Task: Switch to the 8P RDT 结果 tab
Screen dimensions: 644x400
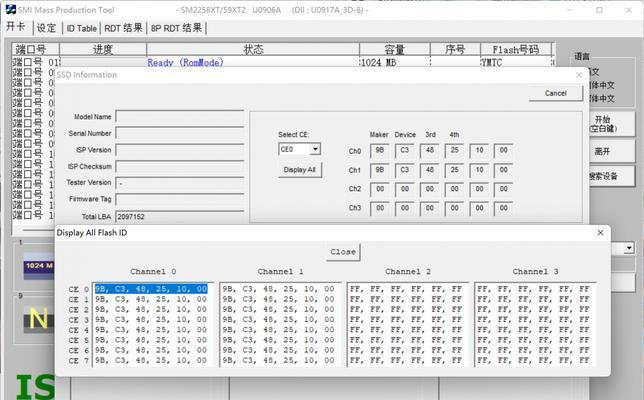Action: tap(176, 28)
